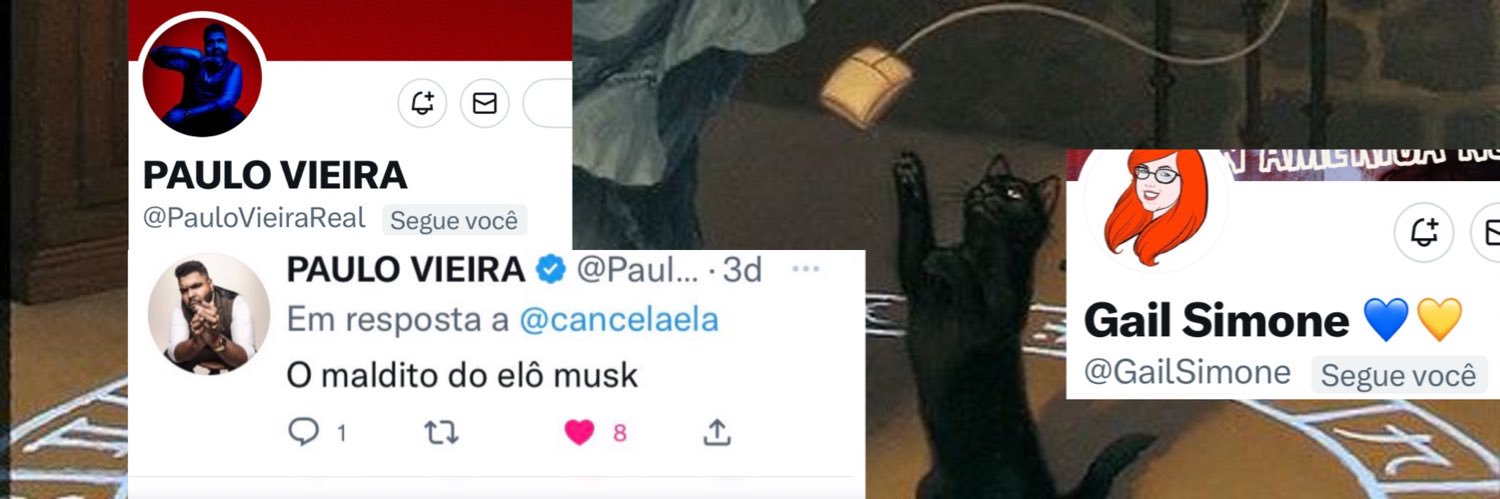Click the share upload icon on the tweet
Viewport: 1500px width, 499px height.
point(716,432)
